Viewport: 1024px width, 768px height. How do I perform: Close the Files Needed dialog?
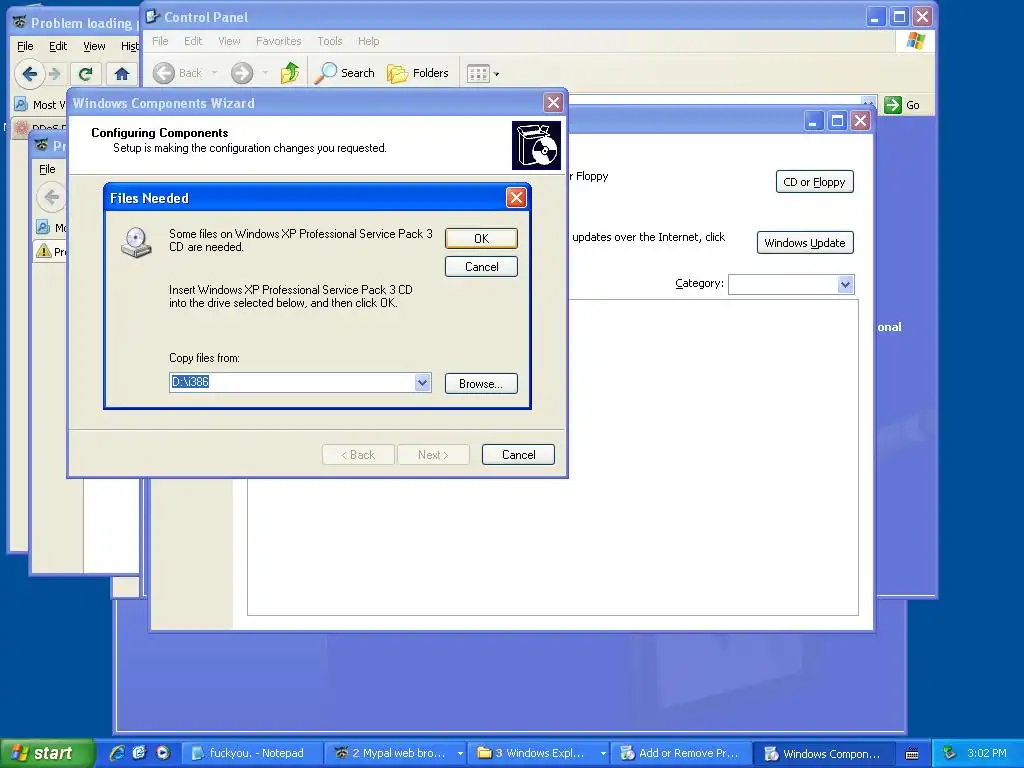click(516, 198)
